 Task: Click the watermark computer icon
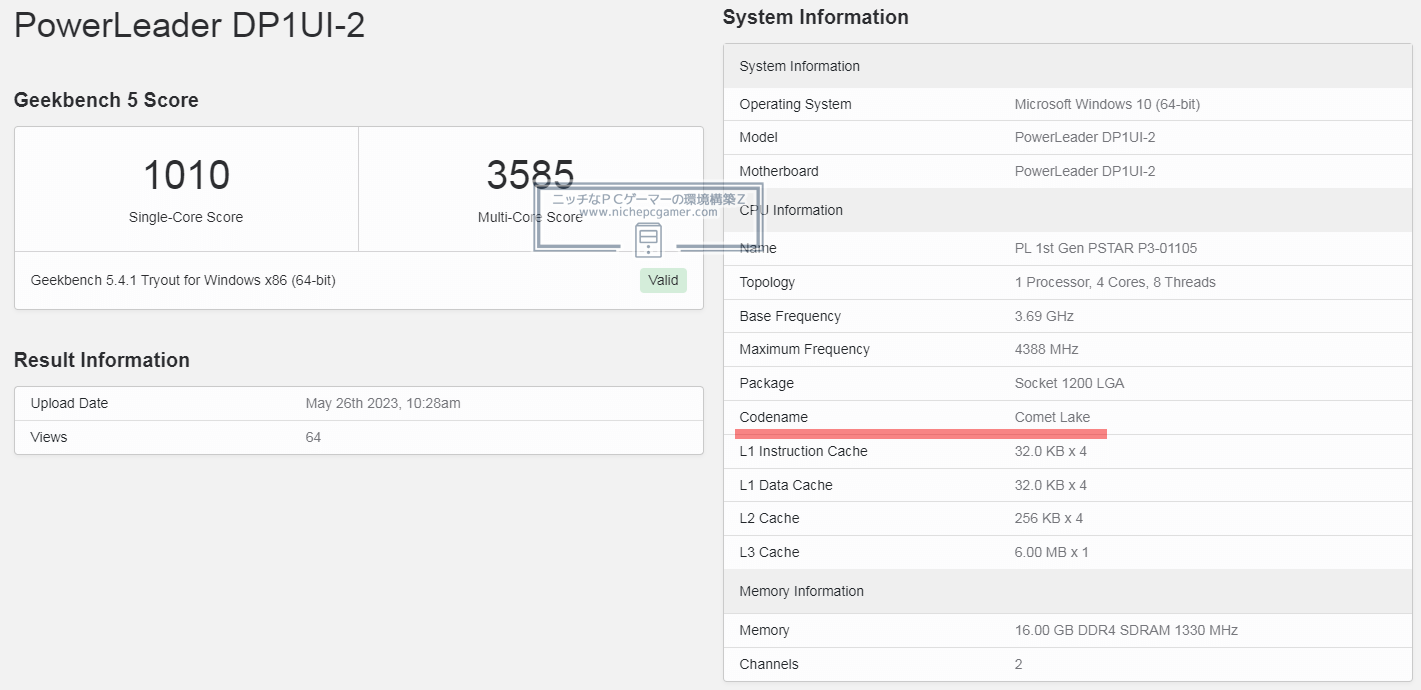tap(648, 240)
